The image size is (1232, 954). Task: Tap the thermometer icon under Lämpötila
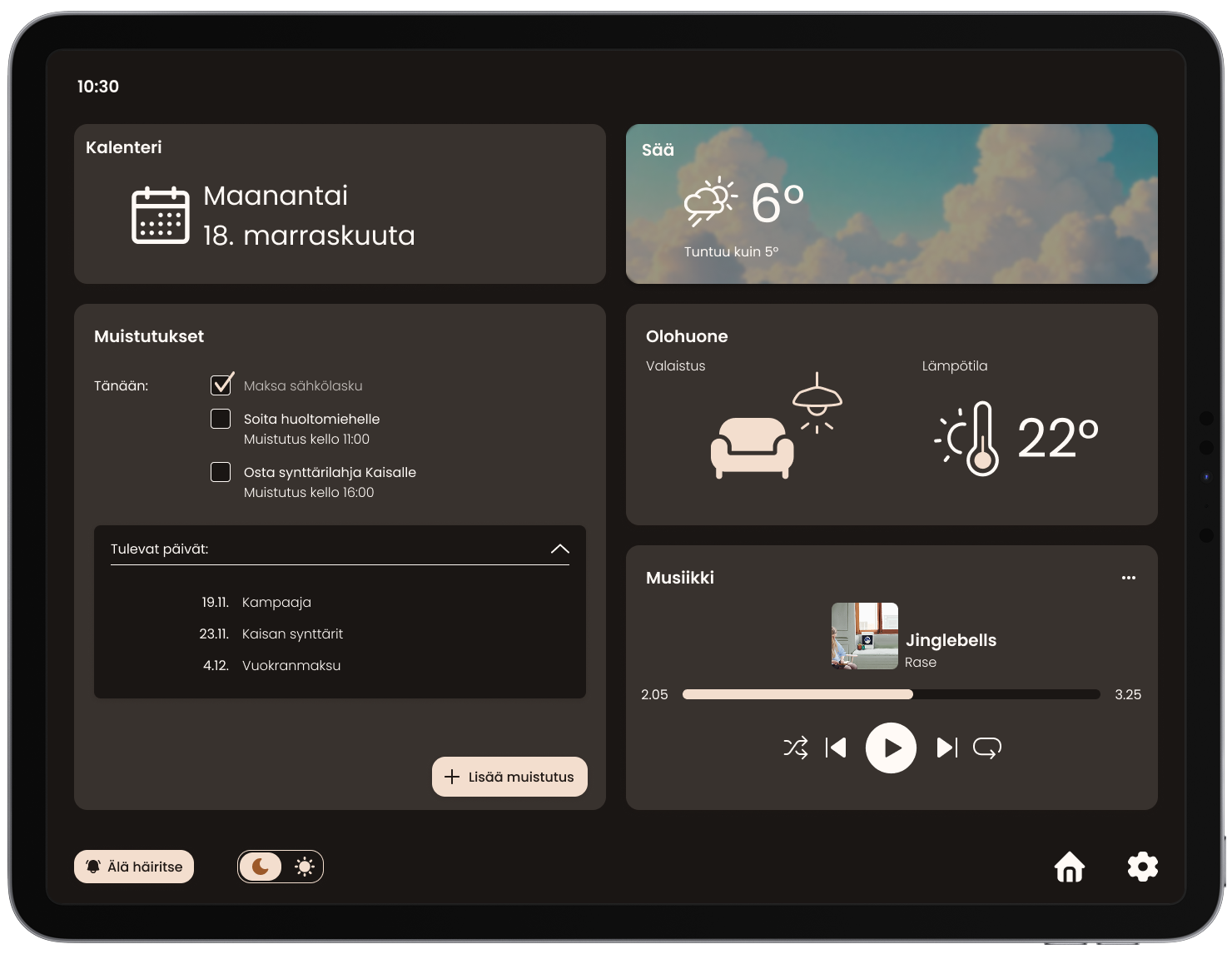click(x=966, y=439)
